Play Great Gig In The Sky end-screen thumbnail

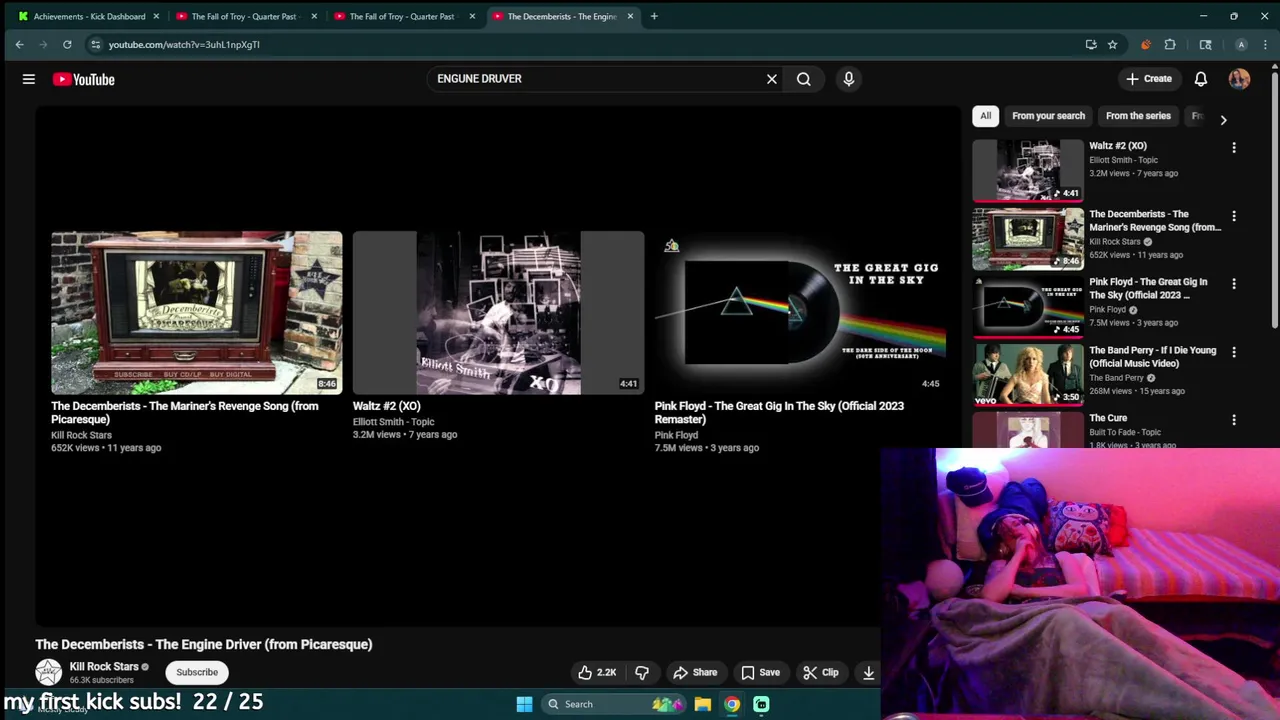click(800, 313)
